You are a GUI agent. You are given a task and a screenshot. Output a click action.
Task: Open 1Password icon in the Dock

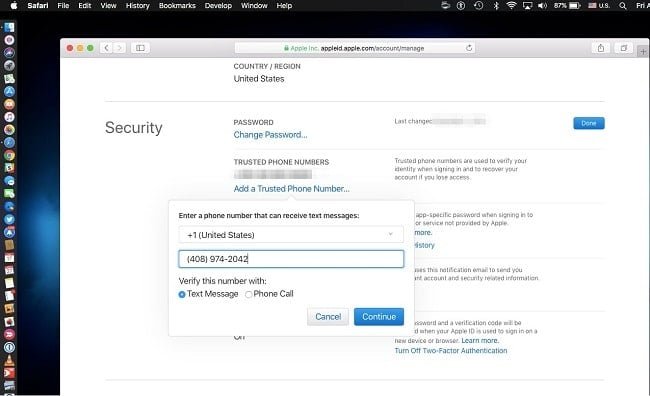click(9, 347)
